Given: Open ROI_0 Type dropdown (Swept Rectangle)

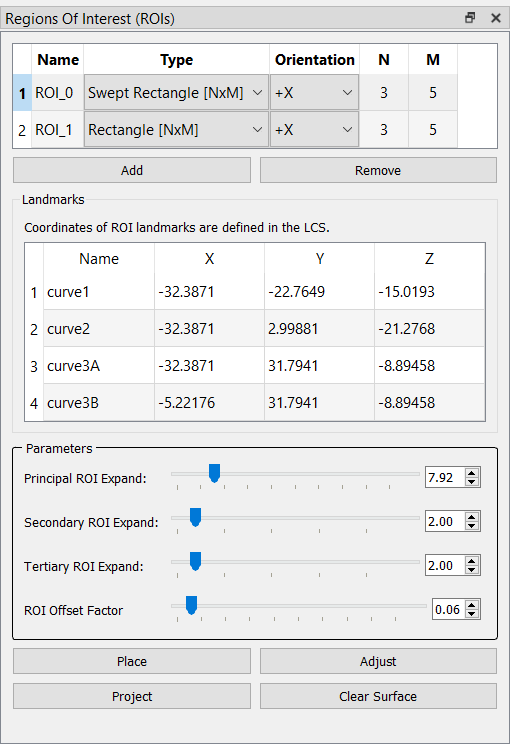Looking at the screenshot, I should click(x=176, y=93).
